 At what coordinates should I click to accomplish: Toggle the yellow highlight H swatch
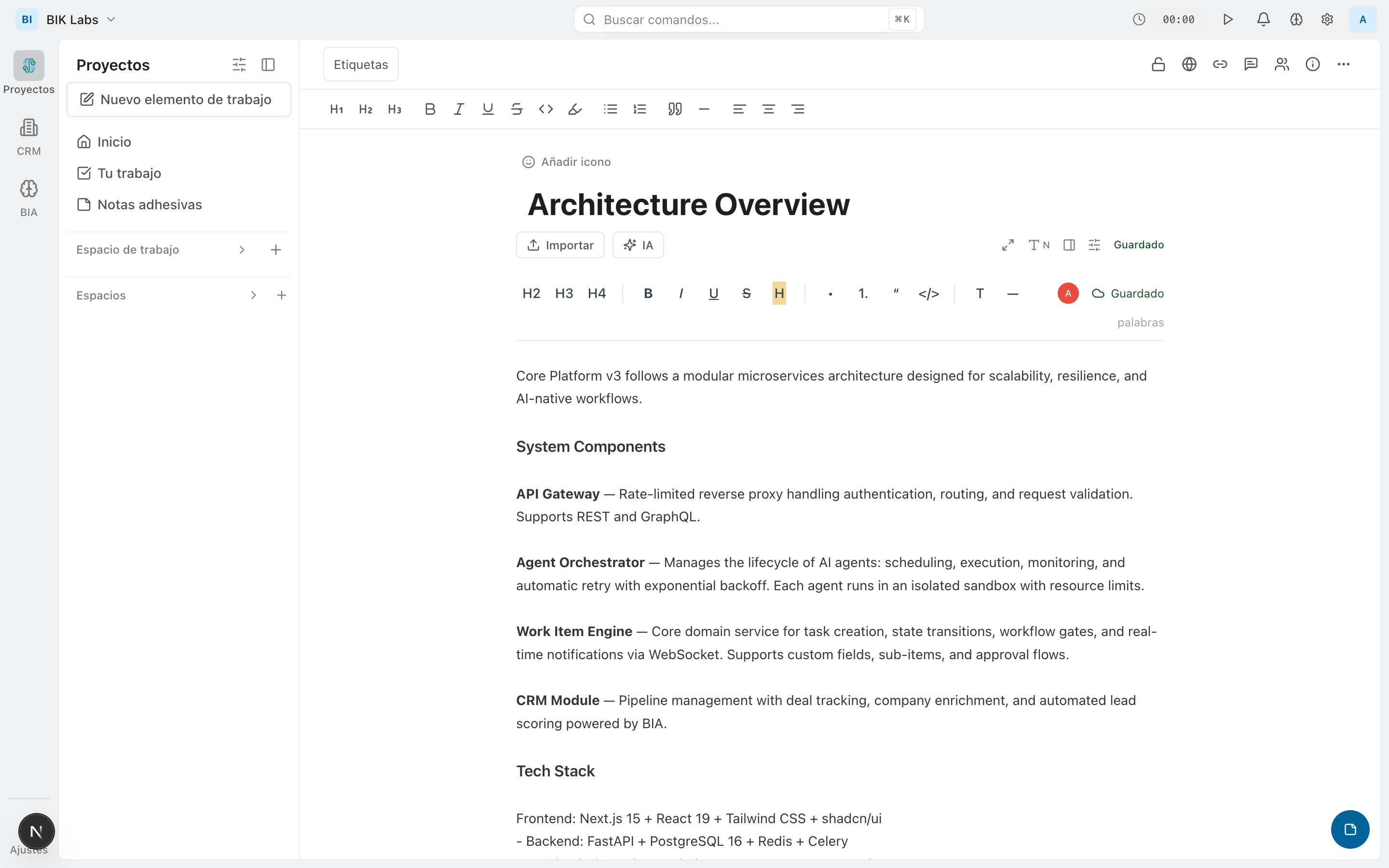click(779, 293)
